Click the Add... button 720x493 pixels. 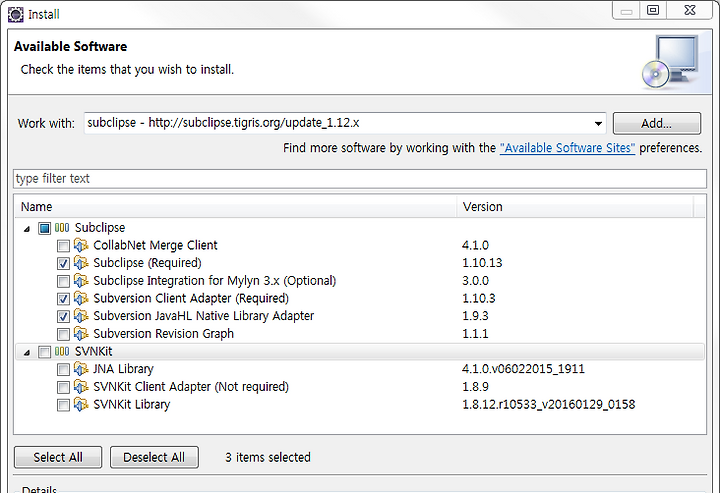tap(657, 123)
